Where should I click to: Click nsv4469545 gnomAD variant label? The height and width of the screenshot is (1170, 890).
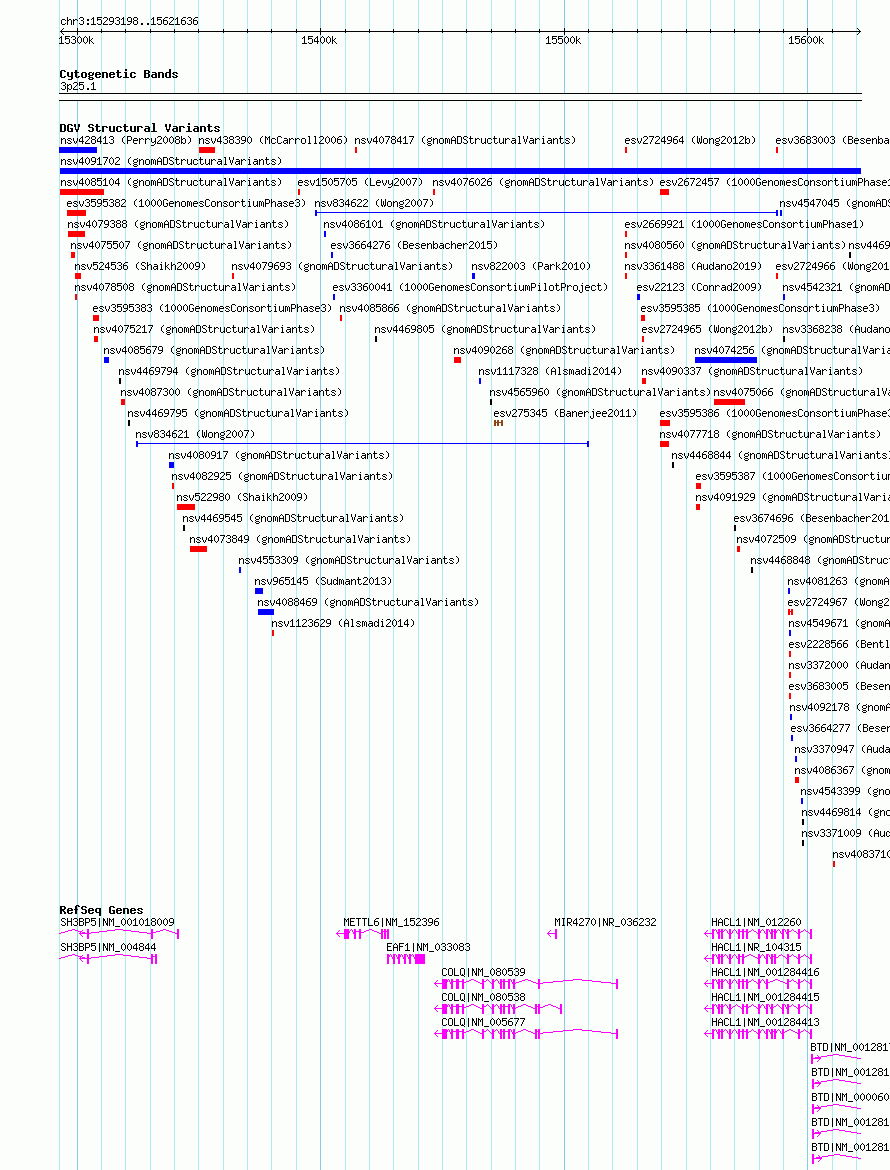point(293,518)
